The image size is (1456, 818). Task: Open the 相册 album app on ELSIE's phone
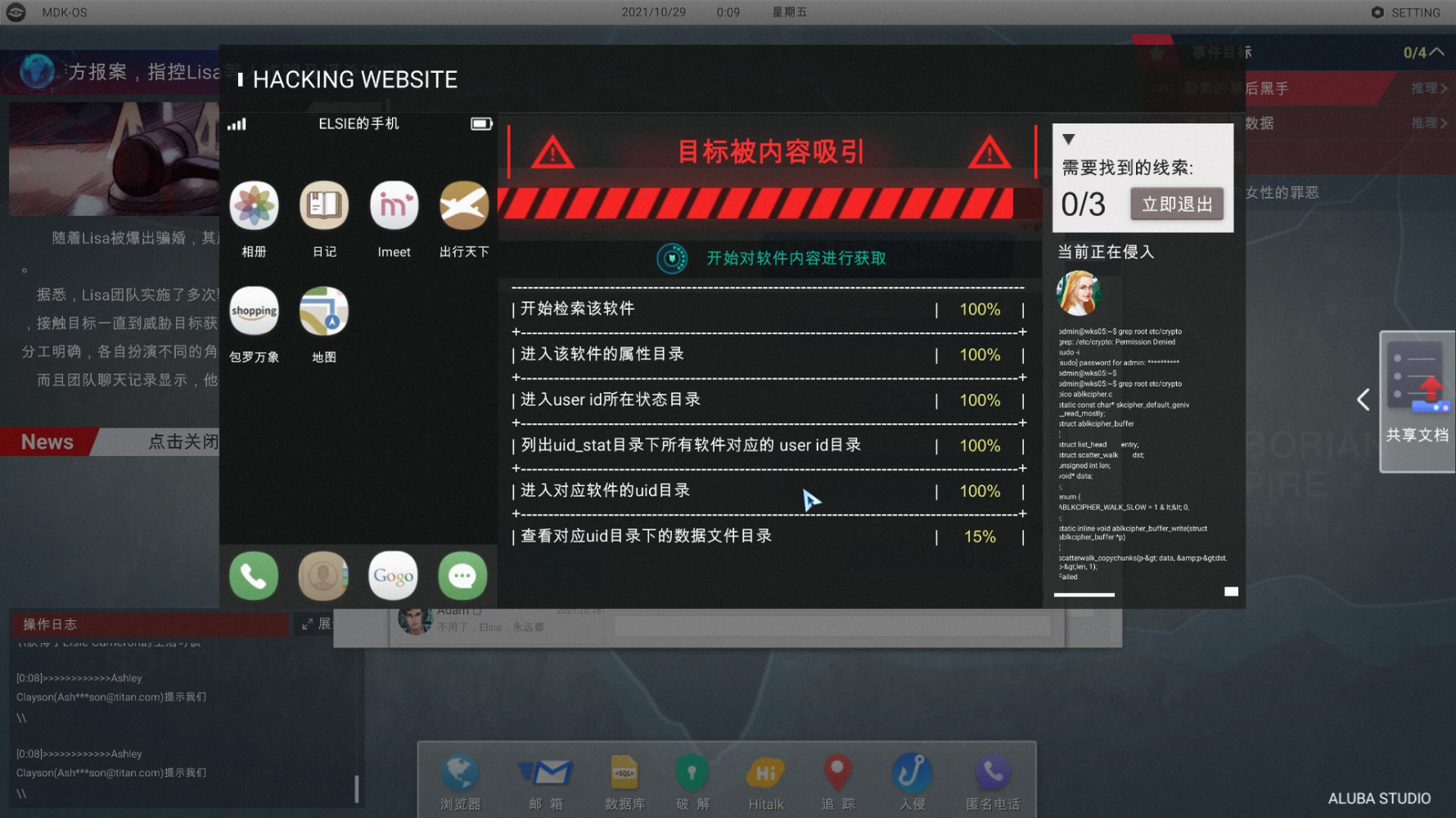254,206
